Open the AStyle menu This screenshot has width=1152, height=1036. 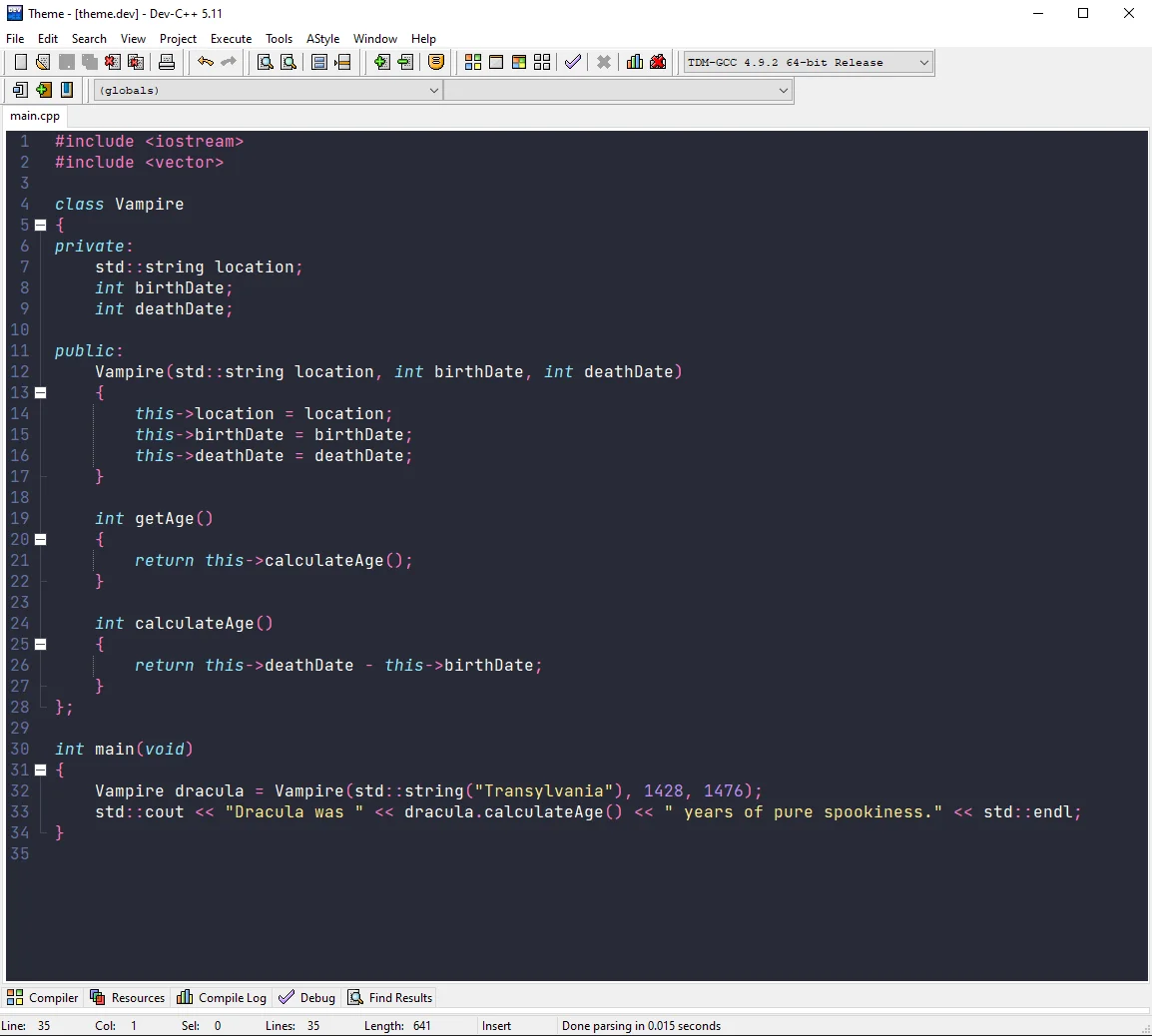click(x=322, y=38)
